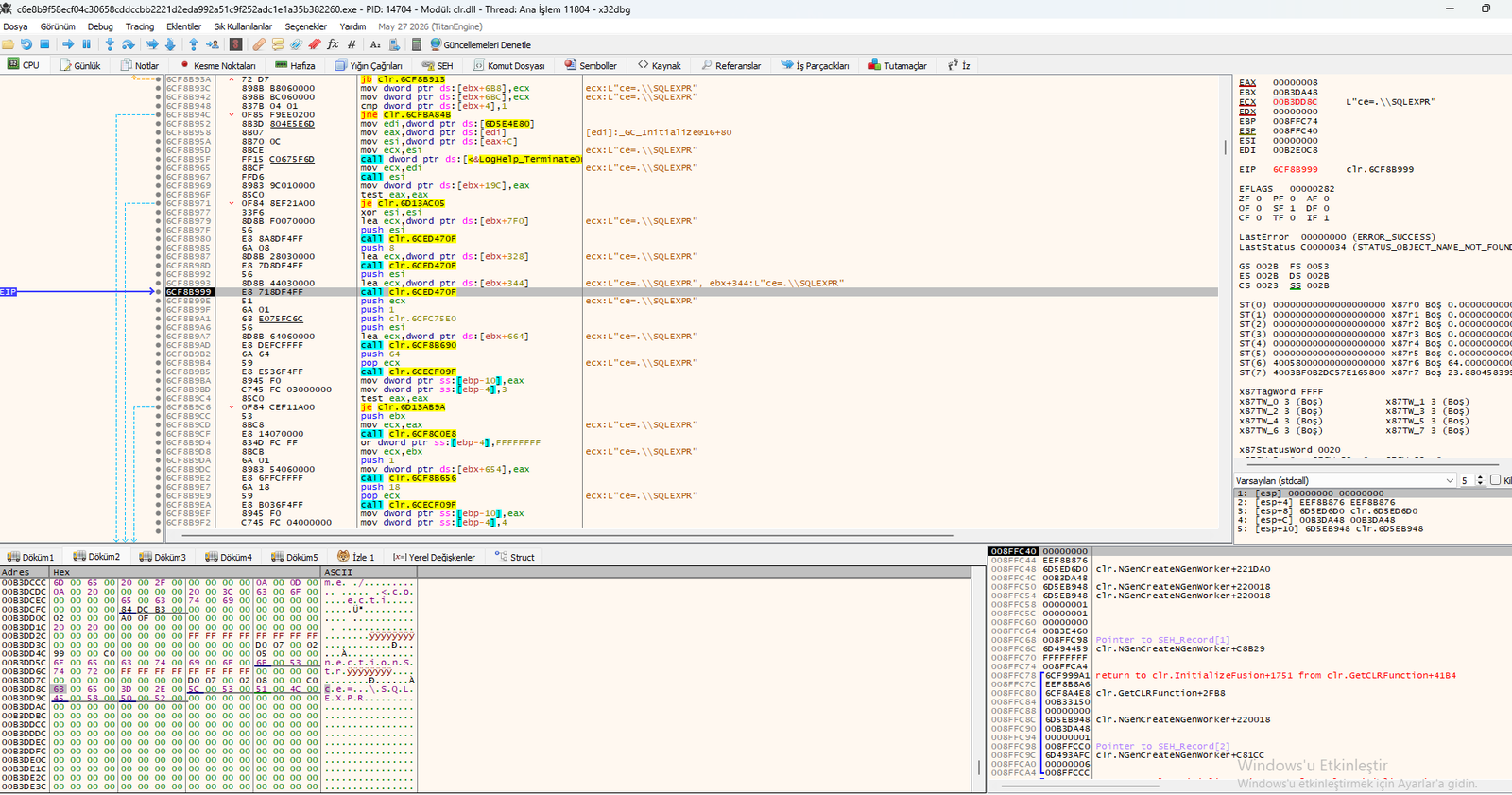1512x795 pixels.
Task: Show labels with the tag icon
Action: click(x=296, y=44)
